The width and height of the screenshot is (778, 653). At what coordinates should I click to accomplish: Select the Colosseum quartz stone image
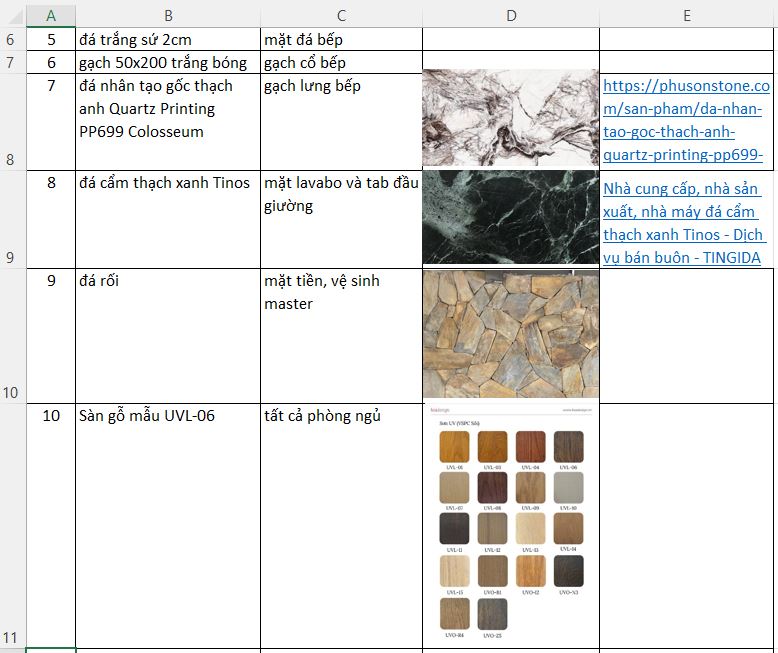[510, 118]
